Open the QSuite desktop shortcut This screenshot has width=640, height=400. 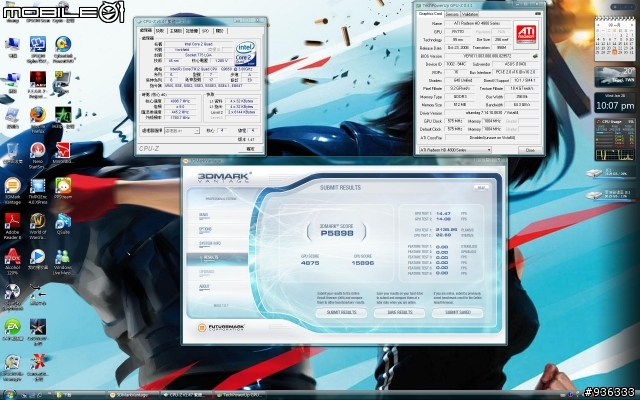(63, 224)
